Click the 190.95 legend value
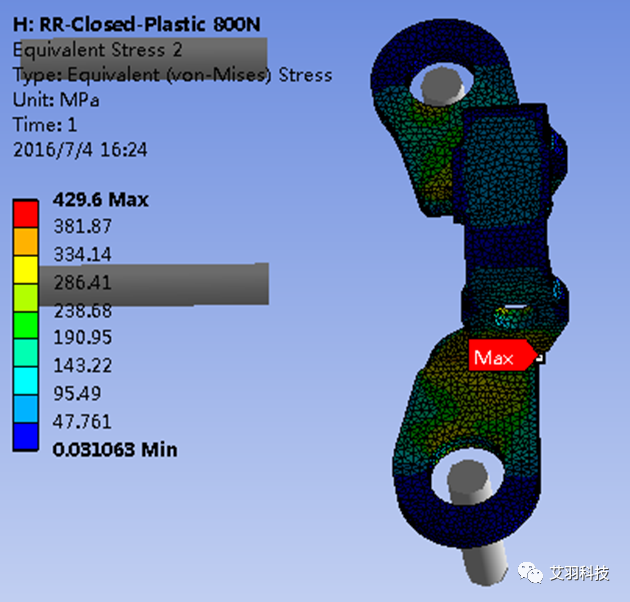 tap(83, 337)
